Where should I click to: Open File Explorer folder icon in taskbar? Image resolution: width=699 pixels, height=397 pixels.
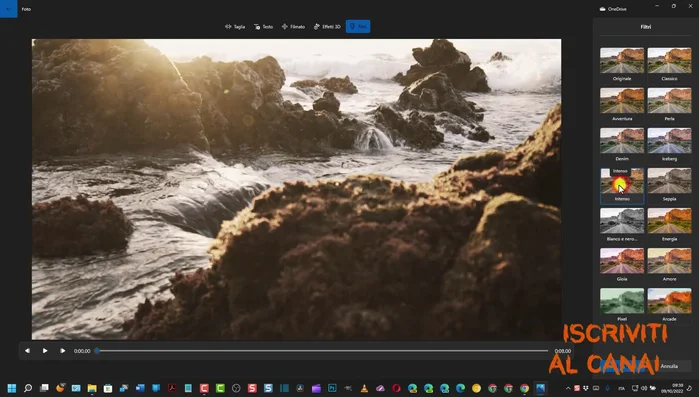[92, 389]
